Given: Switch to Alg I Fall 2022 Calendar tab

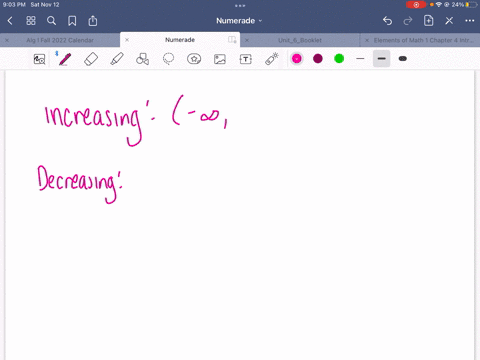Looking at the screenshot, I should point(60,40).
